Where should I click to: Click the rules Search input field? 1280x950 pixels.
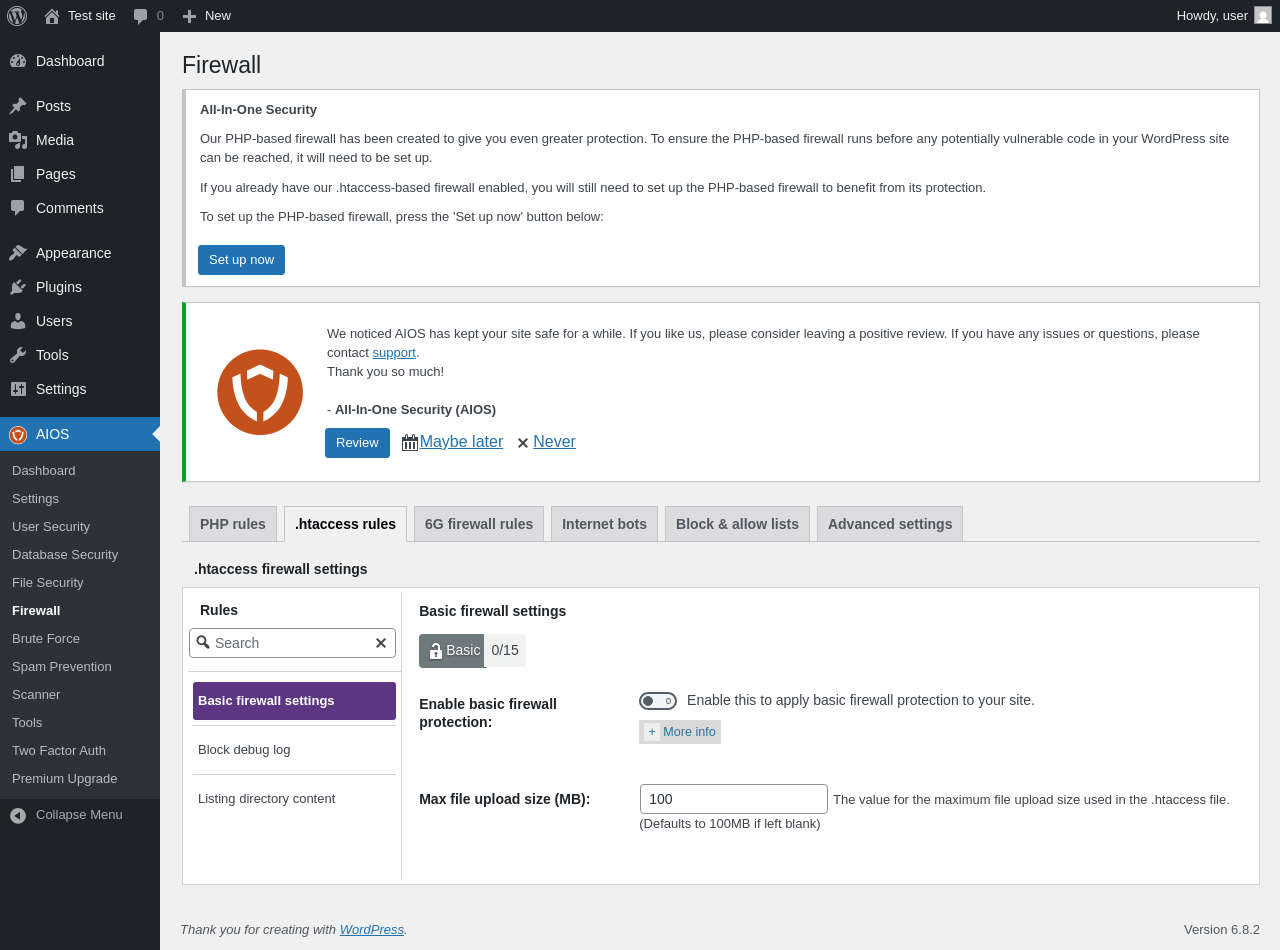pyautogui.click(x=292, y=643)
